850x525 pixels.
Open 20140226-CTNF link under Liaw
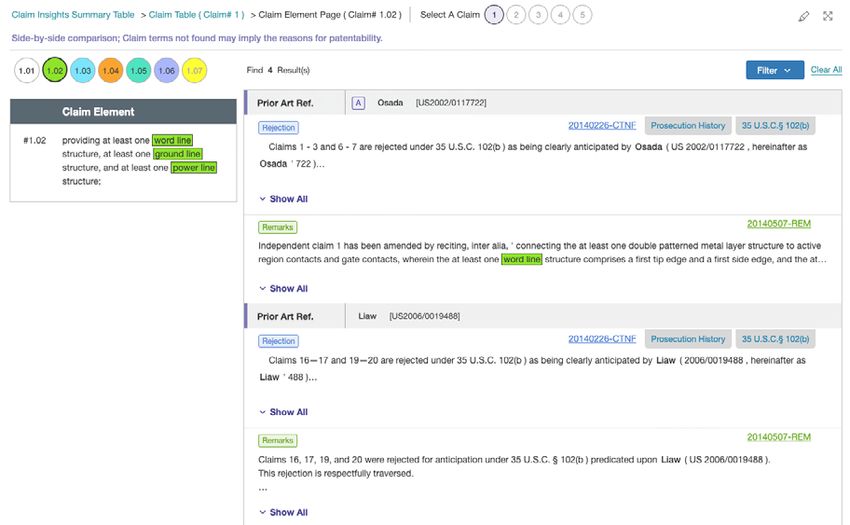pyautogui.click(x=602, y=338)
